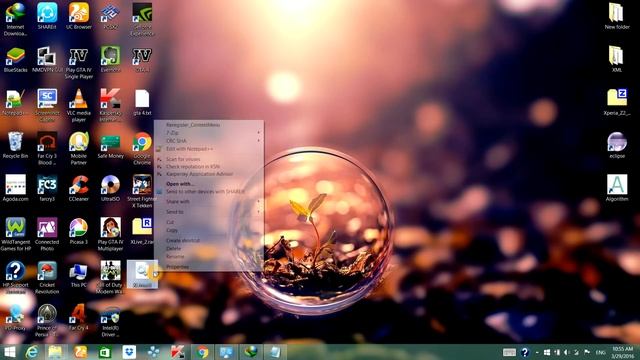640x360 pixels.
Task: Select the Algorithm desktop icon
Action: pos(617,188)
